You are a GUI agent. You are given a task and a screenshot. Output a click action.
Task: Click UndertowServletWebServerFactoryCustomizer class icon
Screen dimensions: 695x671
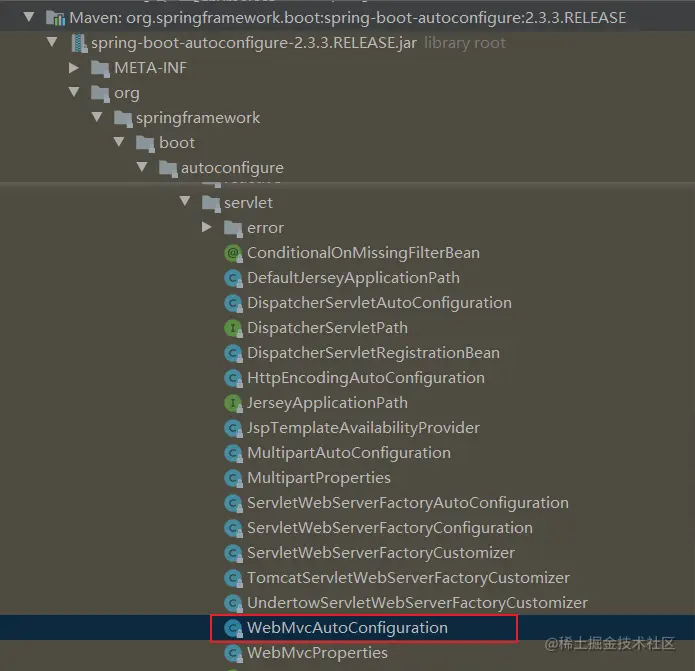pyautogui.click(x=233, y=604)
